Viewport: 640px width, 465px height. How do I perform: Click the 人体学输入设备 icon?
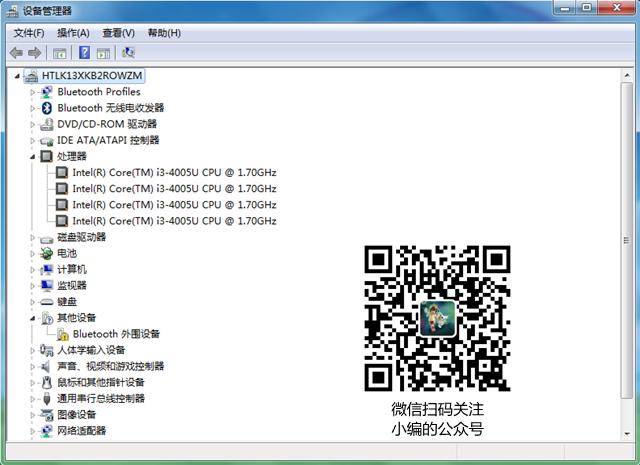(47, 350)
